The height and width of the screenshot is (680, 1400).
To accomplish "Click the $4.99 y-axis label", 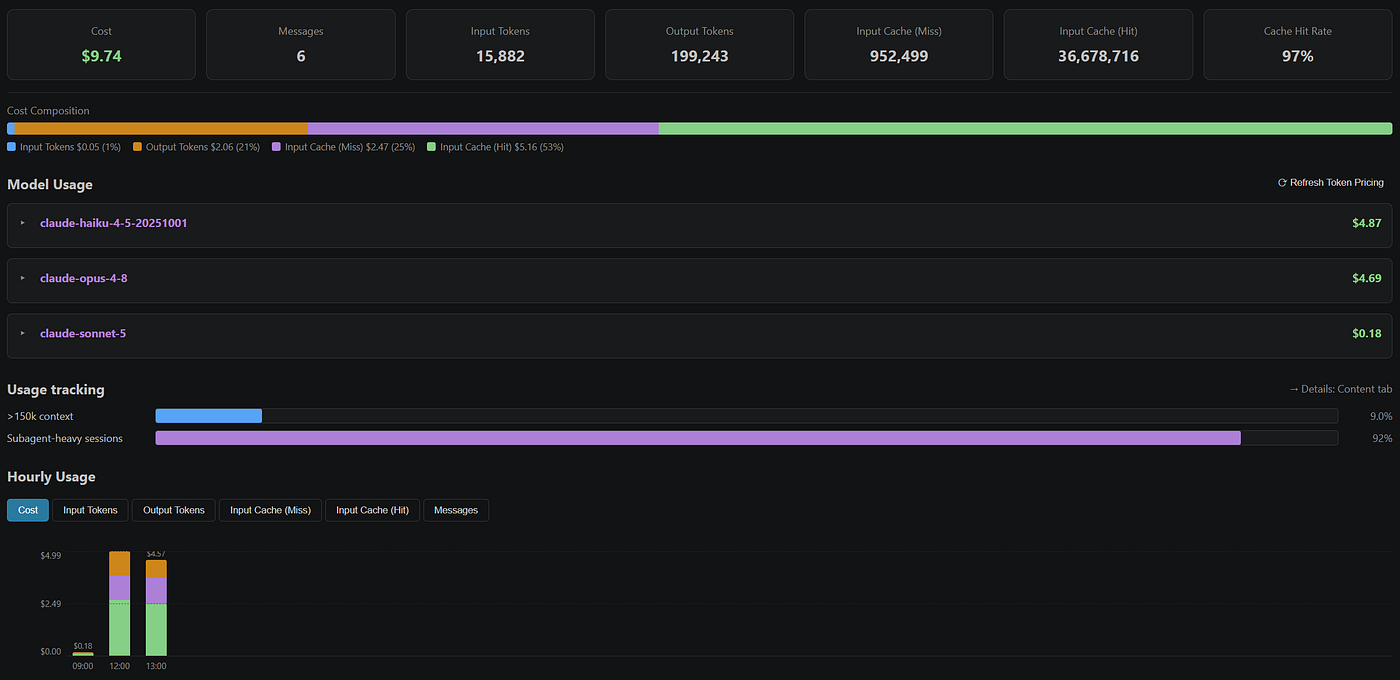I will point(51,555).
